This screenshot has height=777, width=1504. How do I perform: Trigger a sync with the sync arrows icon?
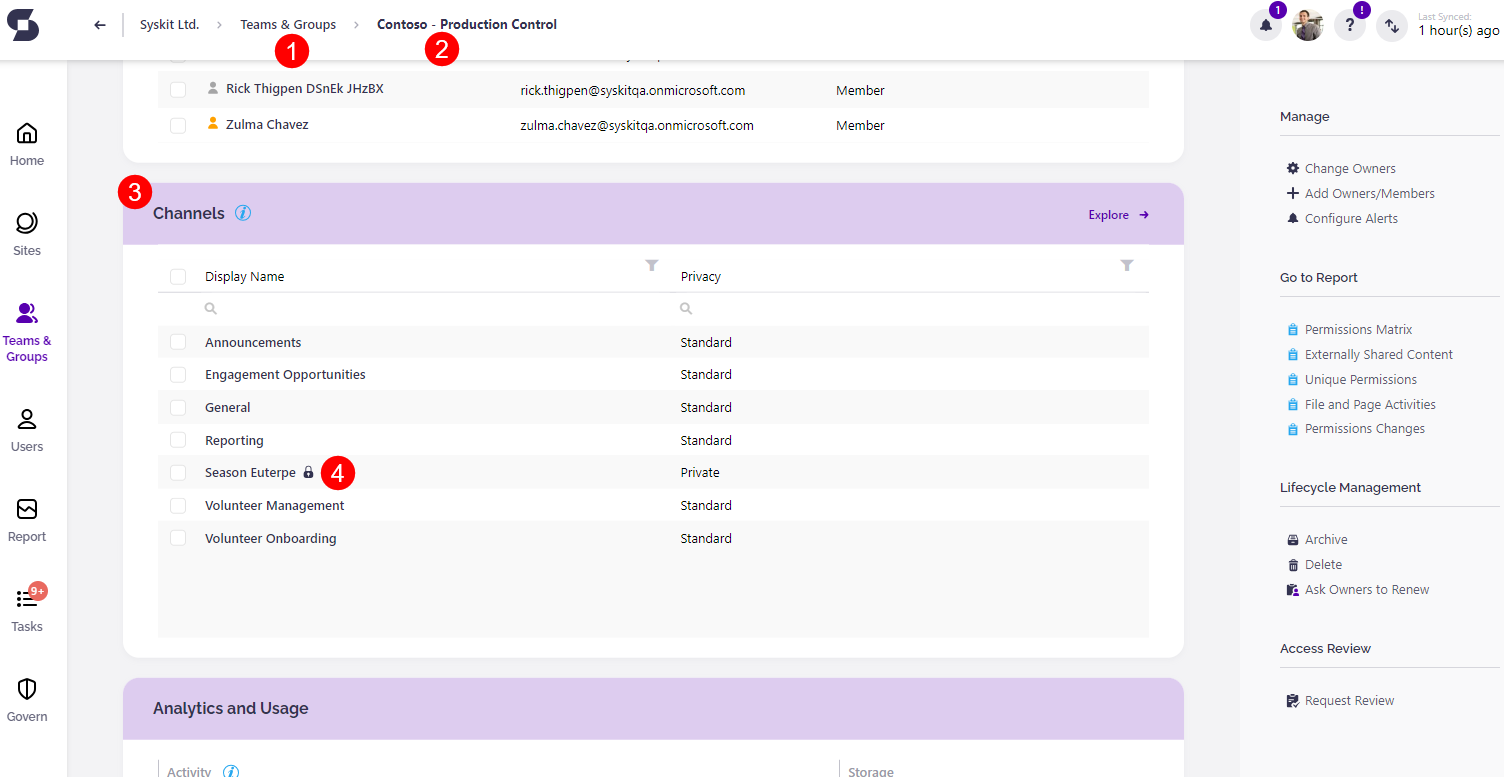(1391, 26)
